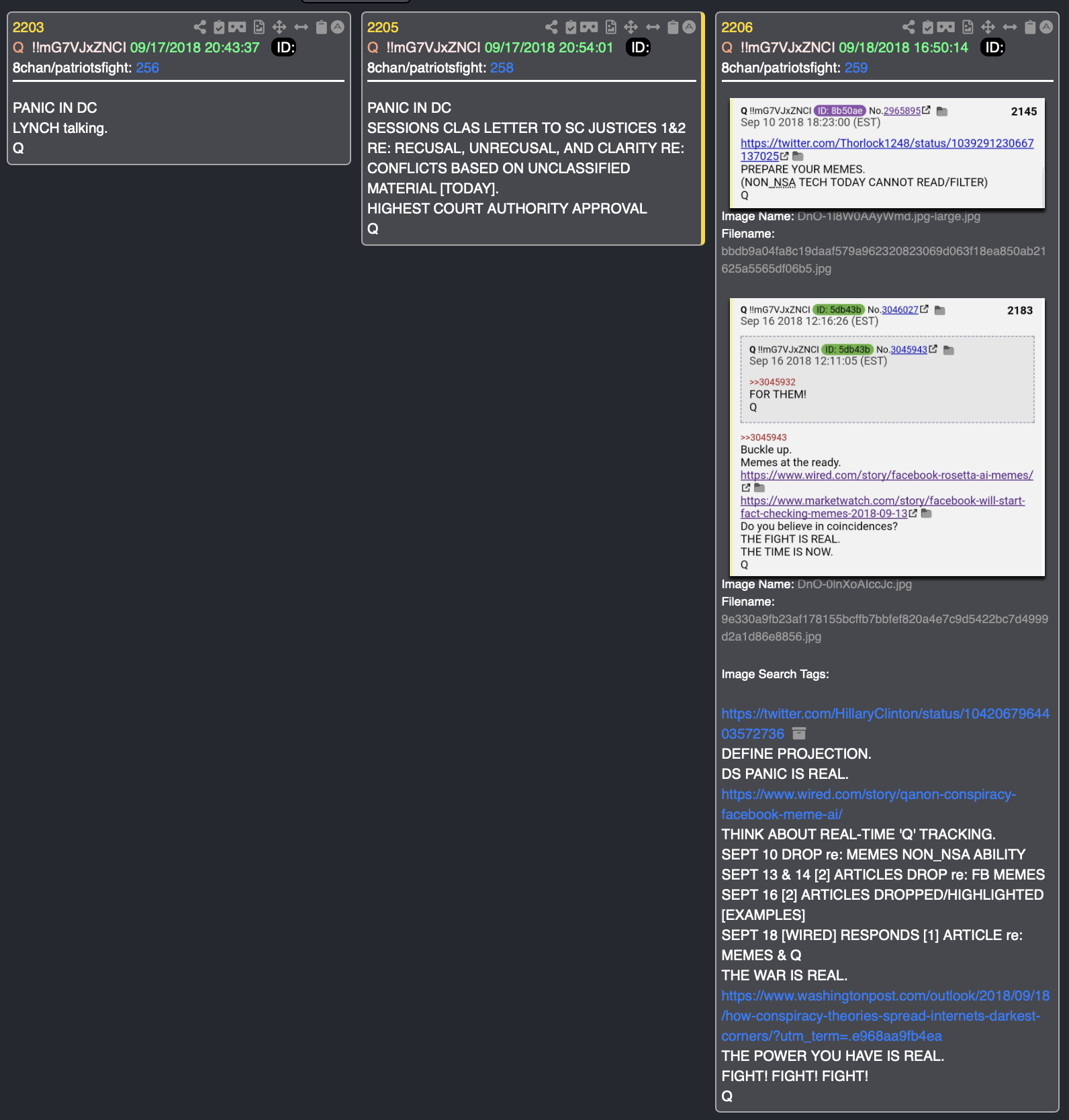Click timestamp 09/17/2018 20:54:01
The image size is (1069, 1120).
(549, 48)
